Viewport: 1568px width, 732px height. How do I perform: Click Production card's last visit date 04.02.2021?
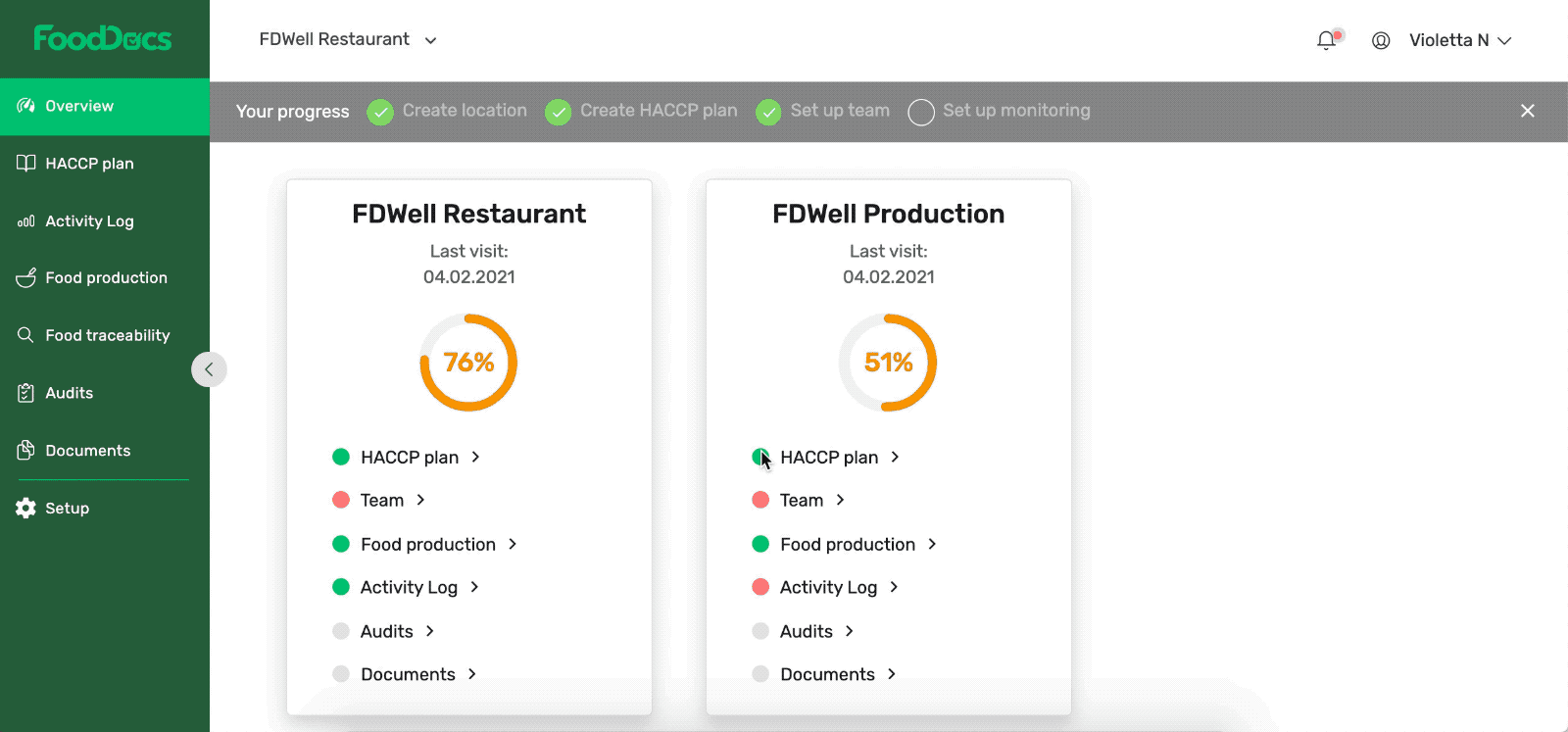click(889, 277)
